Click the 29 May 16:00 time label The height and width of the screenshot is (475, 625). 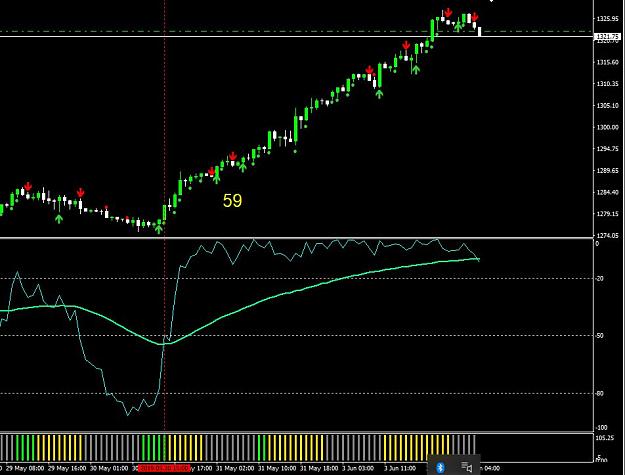pos(67,468)
